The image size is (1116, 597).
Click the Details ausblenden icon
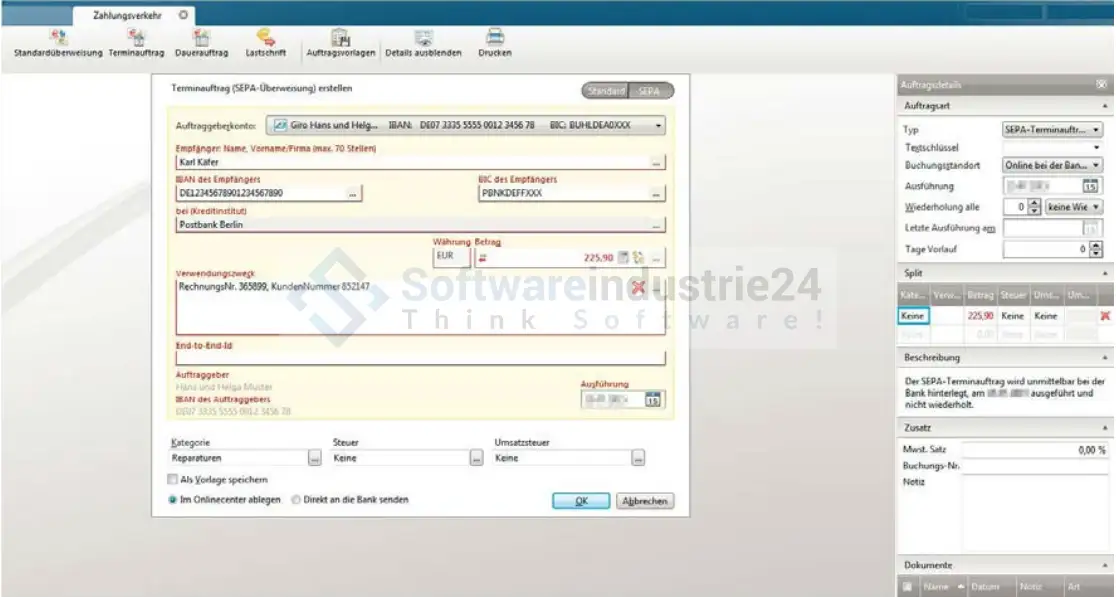[x=423, y=38]
